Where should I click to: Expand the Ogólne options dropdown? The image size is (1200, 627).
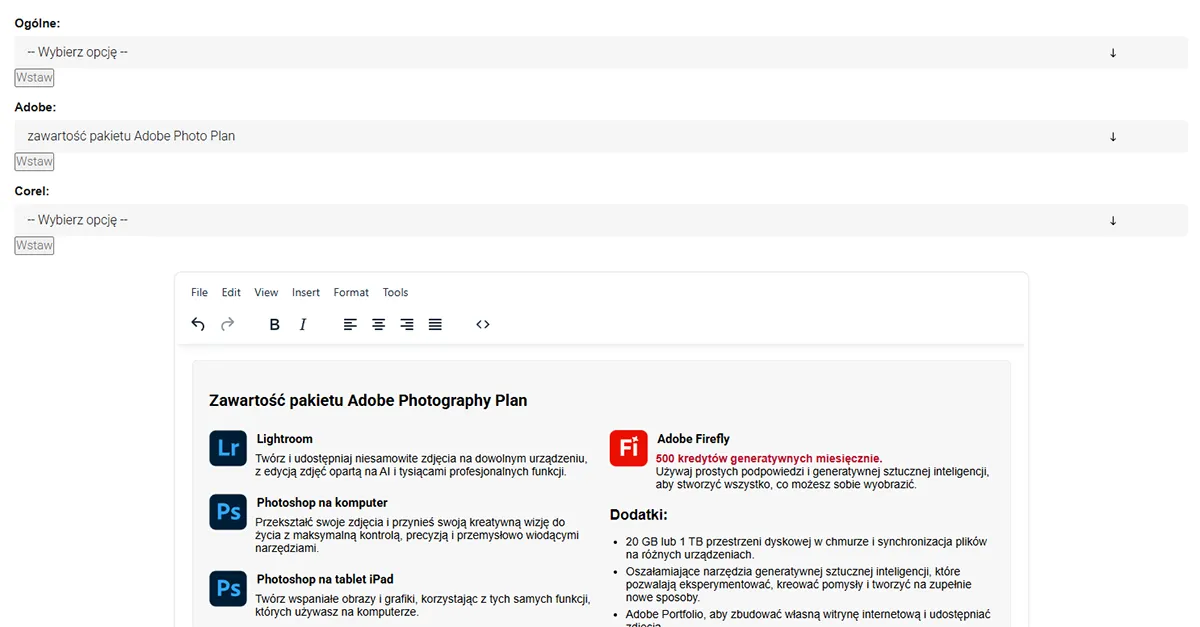(x=601, y=52)
